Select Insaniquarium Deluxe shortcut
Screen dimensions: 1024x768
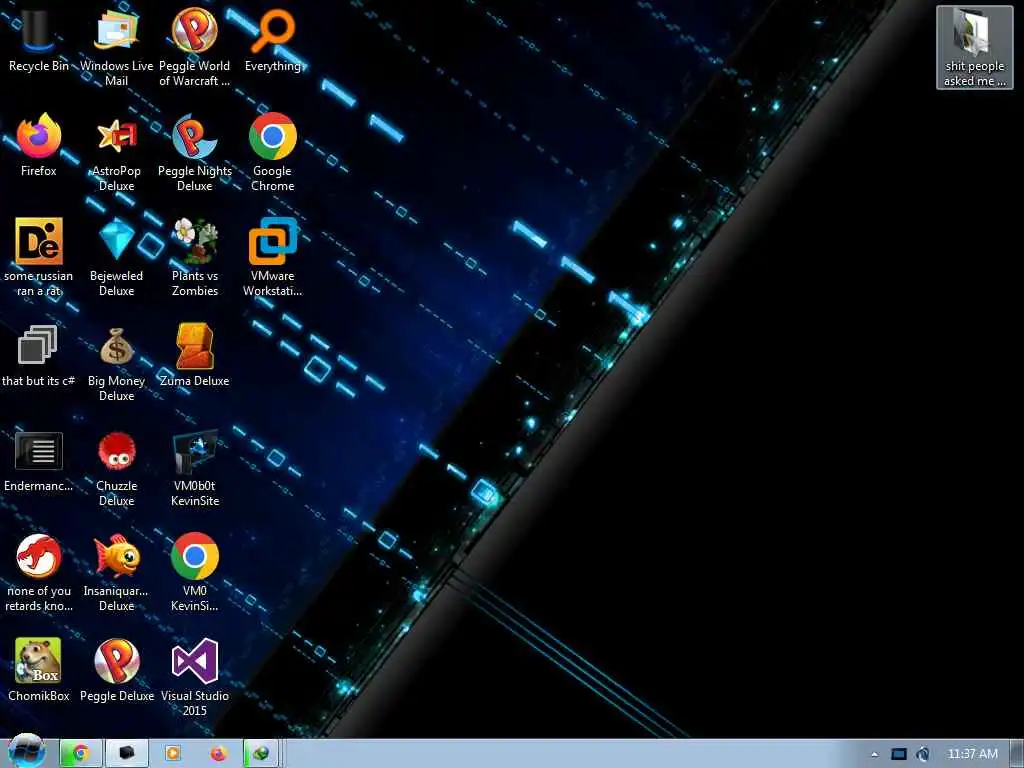[x=116, y=572]
